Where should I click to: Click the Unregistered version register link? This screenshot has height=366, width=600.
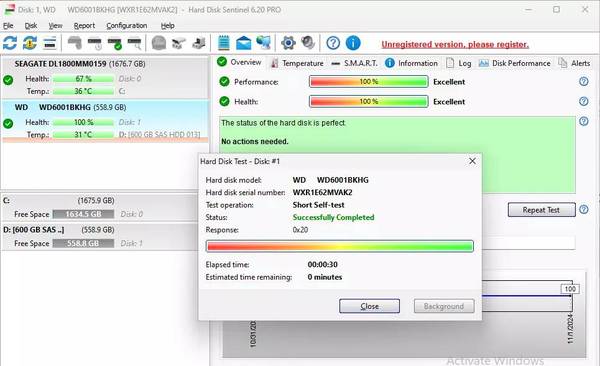coord(455,44)
